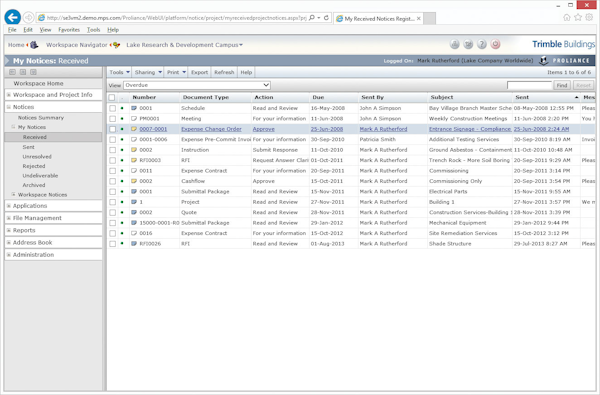The width and height of the screenshot is (600, 395).
Task: Click the Archived item under My Notices
Action: [x=34, y=185]
